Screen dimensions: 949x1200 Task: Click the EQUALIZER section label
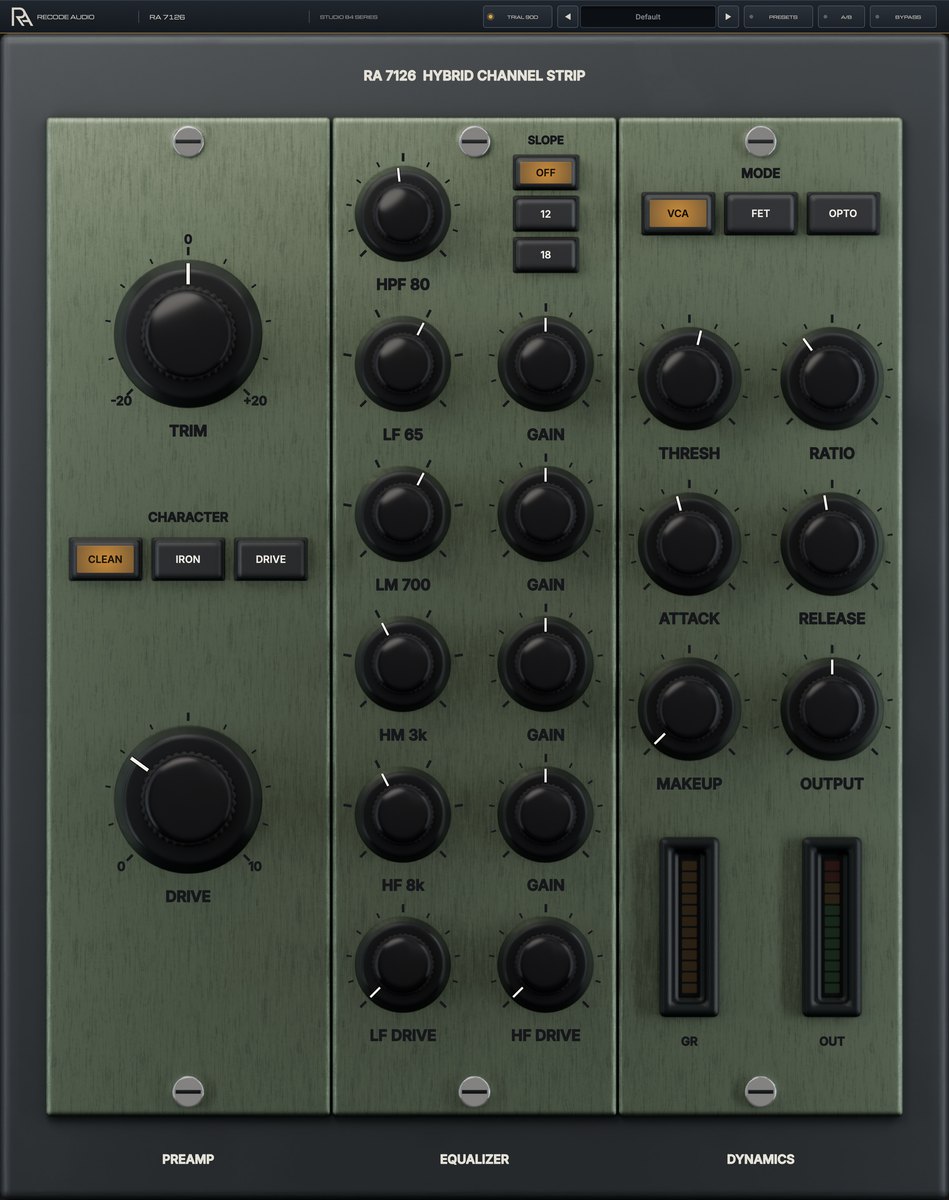[x=474, y=1159]
